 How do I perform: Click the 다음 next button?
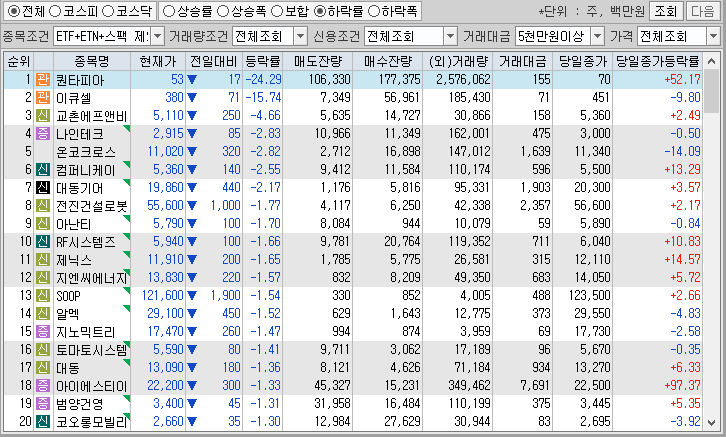702,11
